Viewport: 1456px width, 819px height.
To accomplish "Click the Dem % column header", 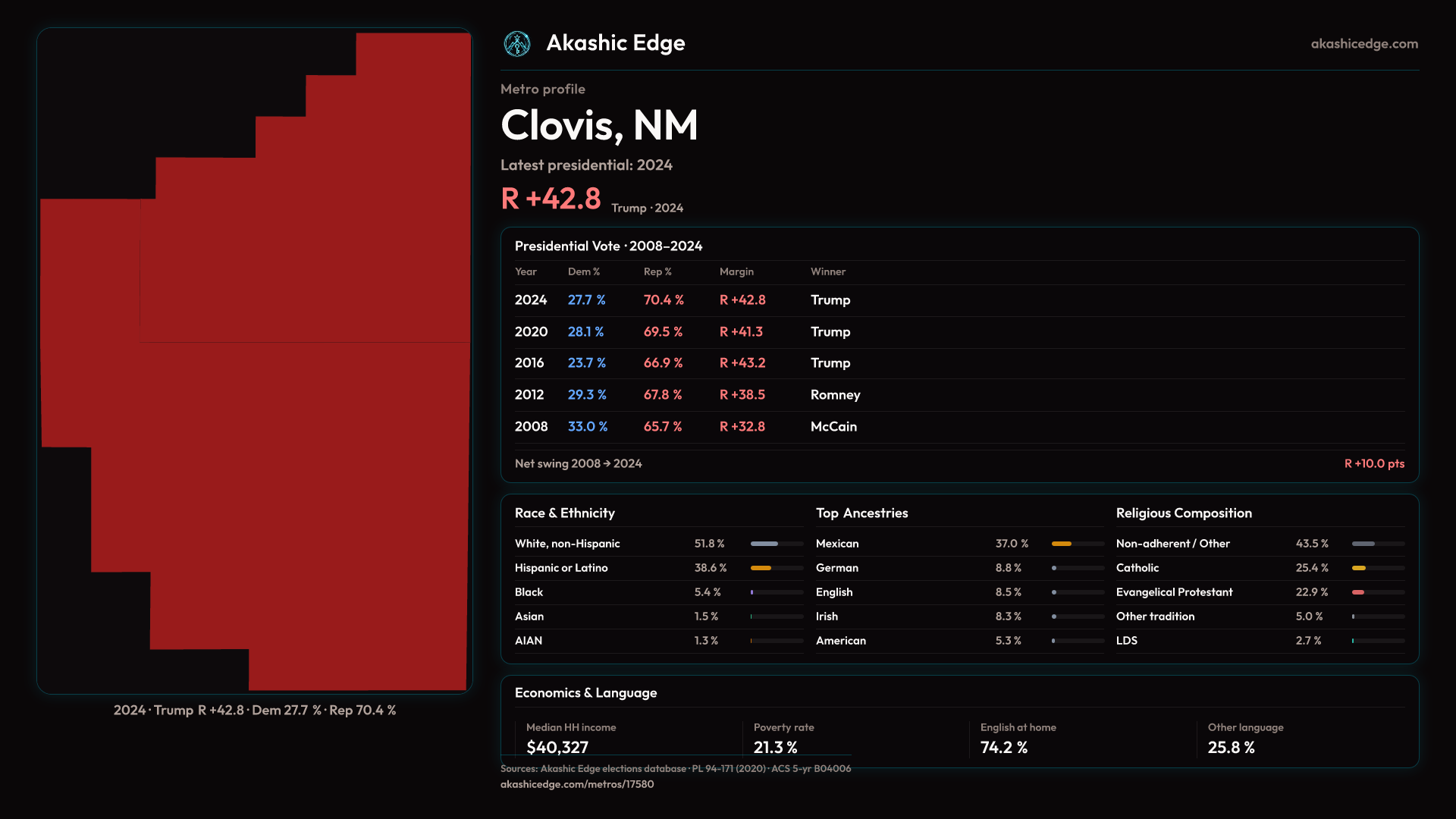I will pos(583,271).
